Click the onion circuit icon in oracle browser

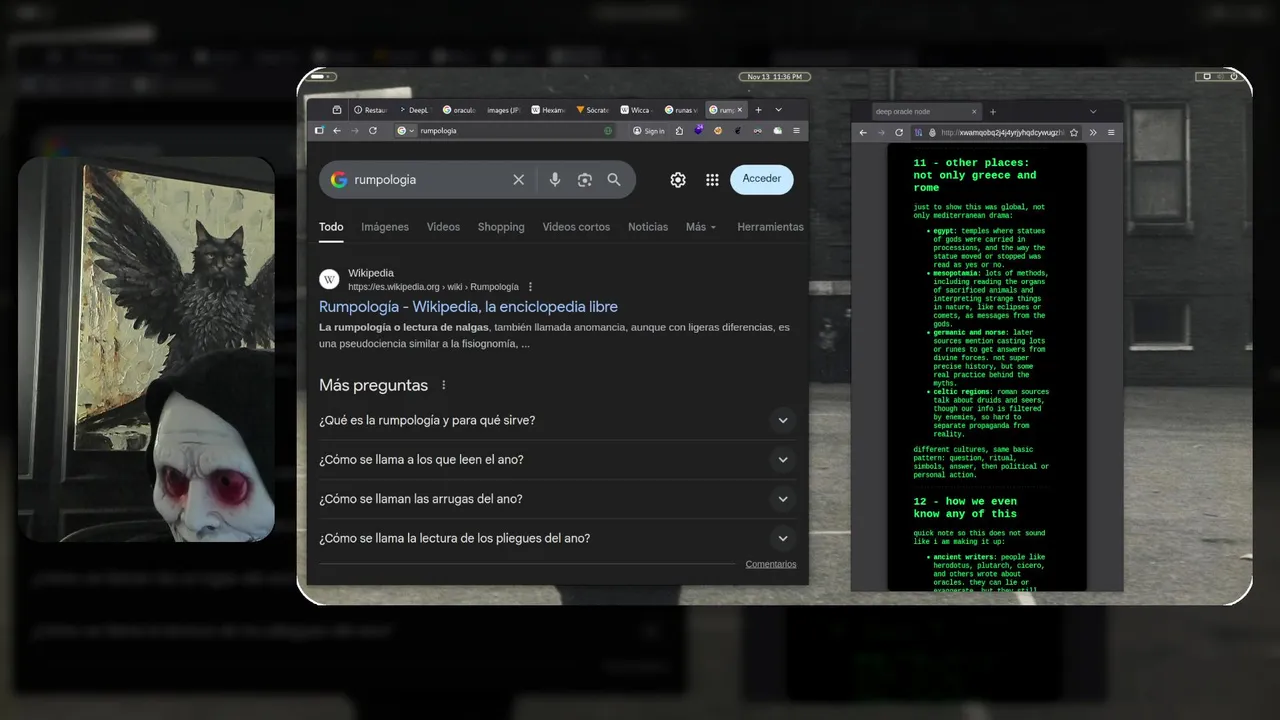(x=918, y=133)
